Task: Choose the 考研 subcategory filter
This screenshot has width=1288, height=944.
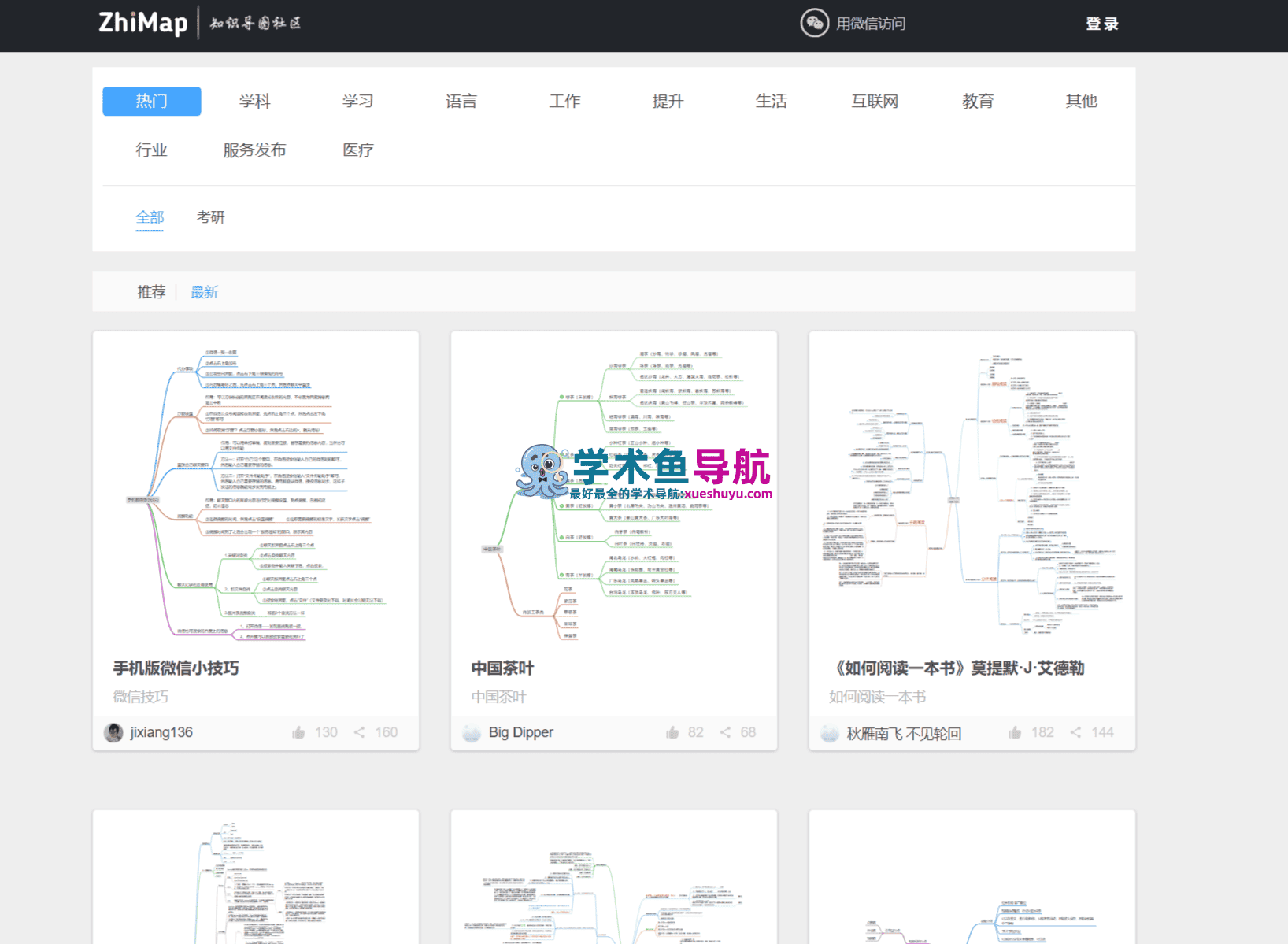Action: pyautogui.click(x=211, y=217)
